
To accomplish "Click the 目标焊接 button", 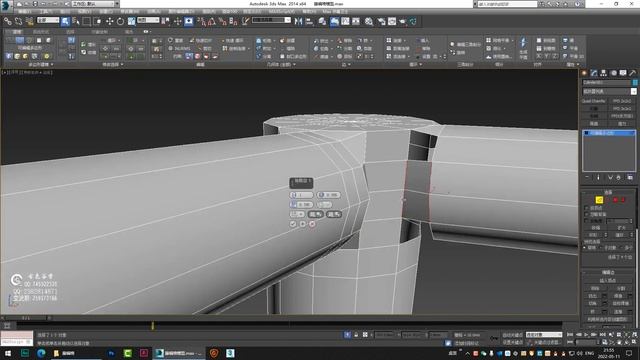I will pos(620,303).
